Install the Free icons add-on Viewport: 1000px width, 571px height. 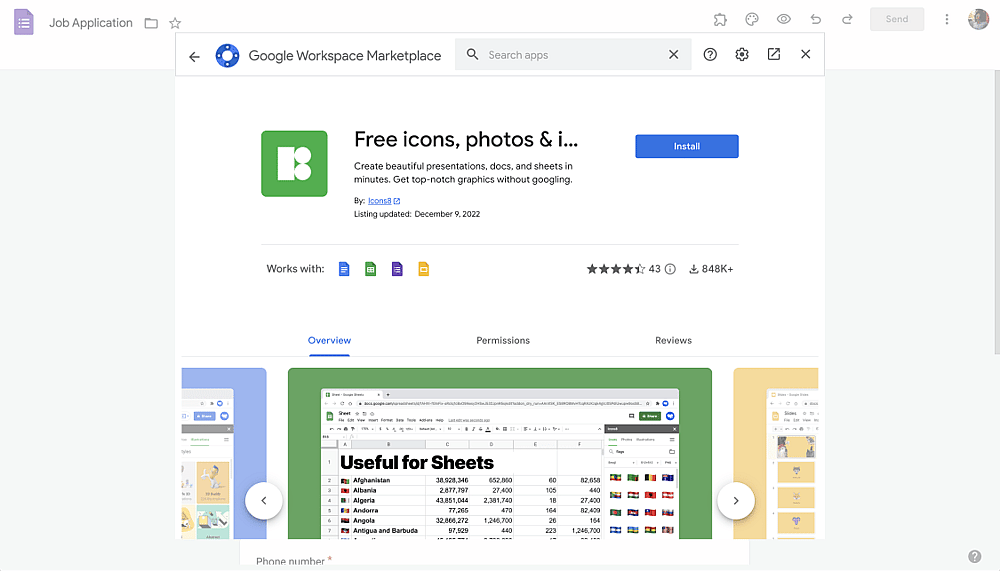click(x=687, y=146)
